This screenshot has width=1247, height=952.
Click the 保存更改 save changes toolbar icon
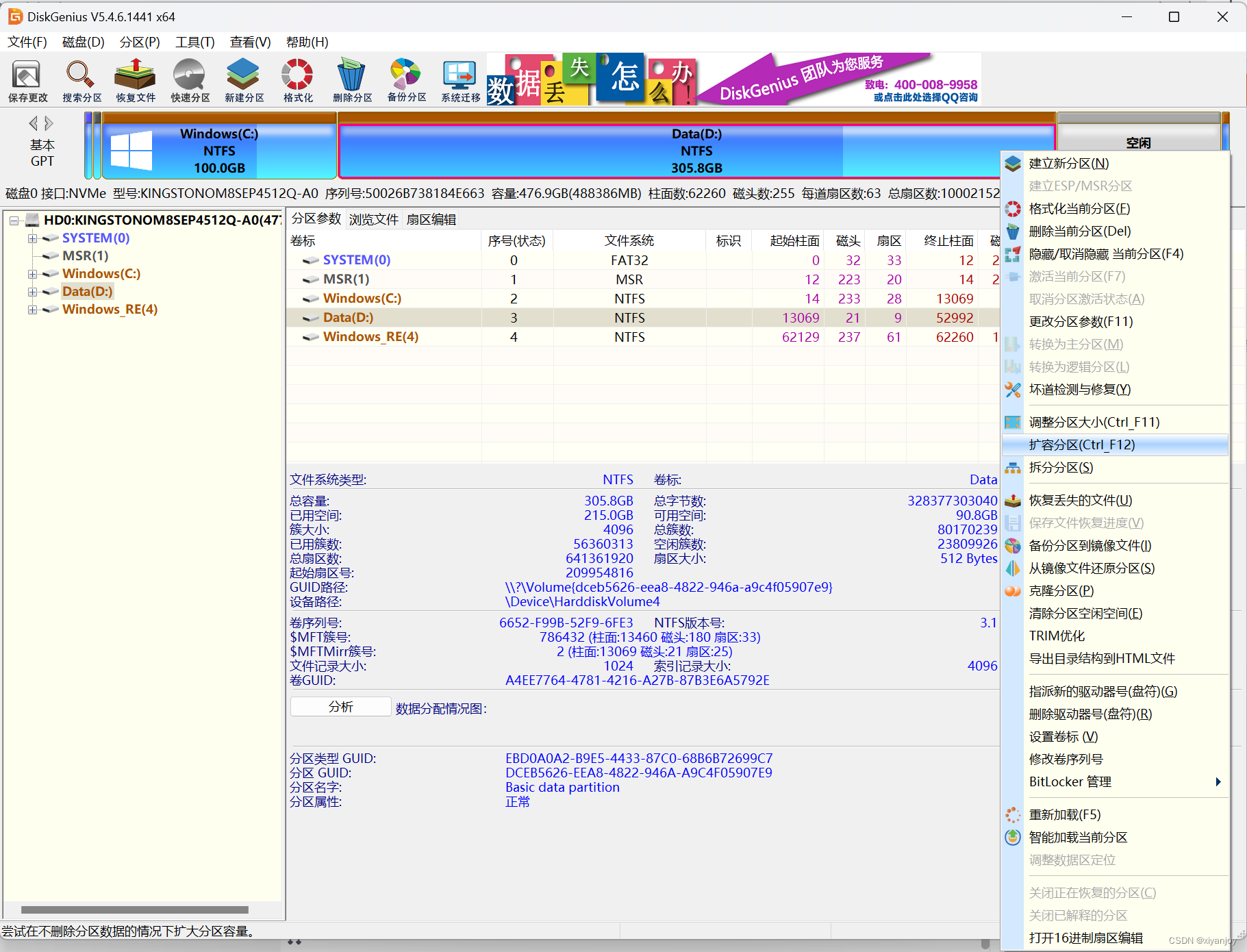(x=27, y=81)
